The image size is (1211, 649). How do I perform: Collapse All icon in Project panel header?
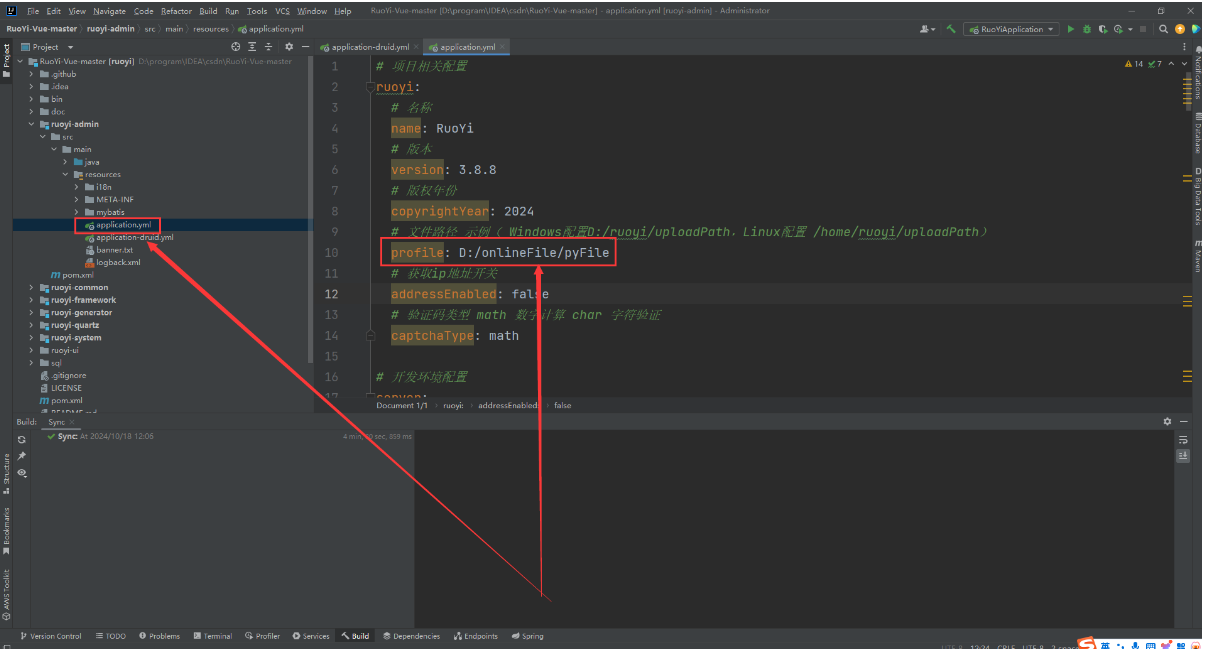tap(268, 47)
